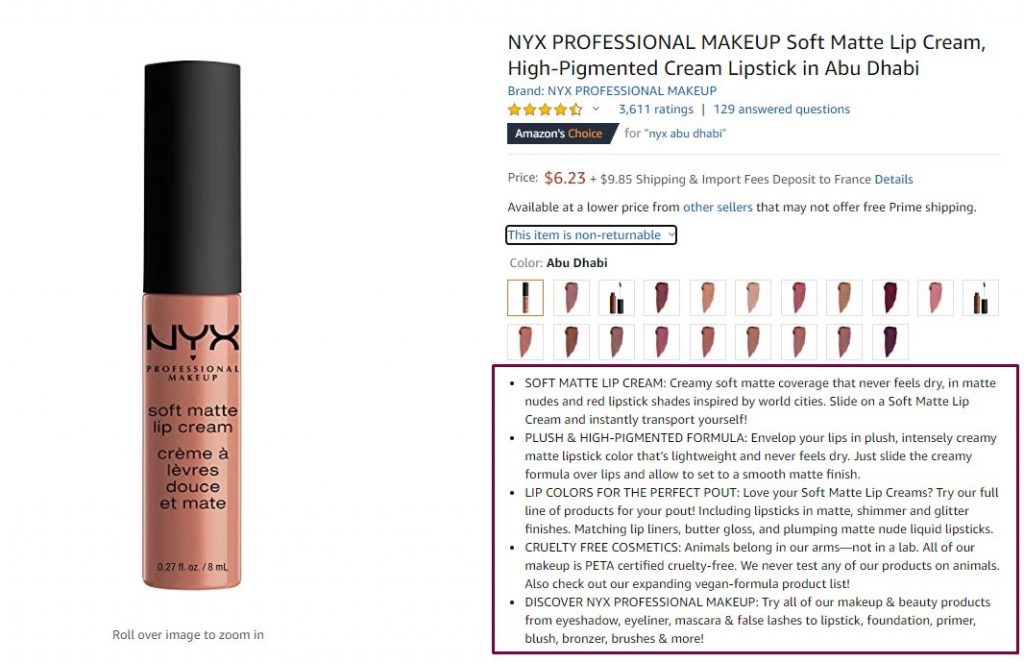Select the last swatch in the first row
The height and width of the screenshot is (663, 1024).
coord(981,298)
